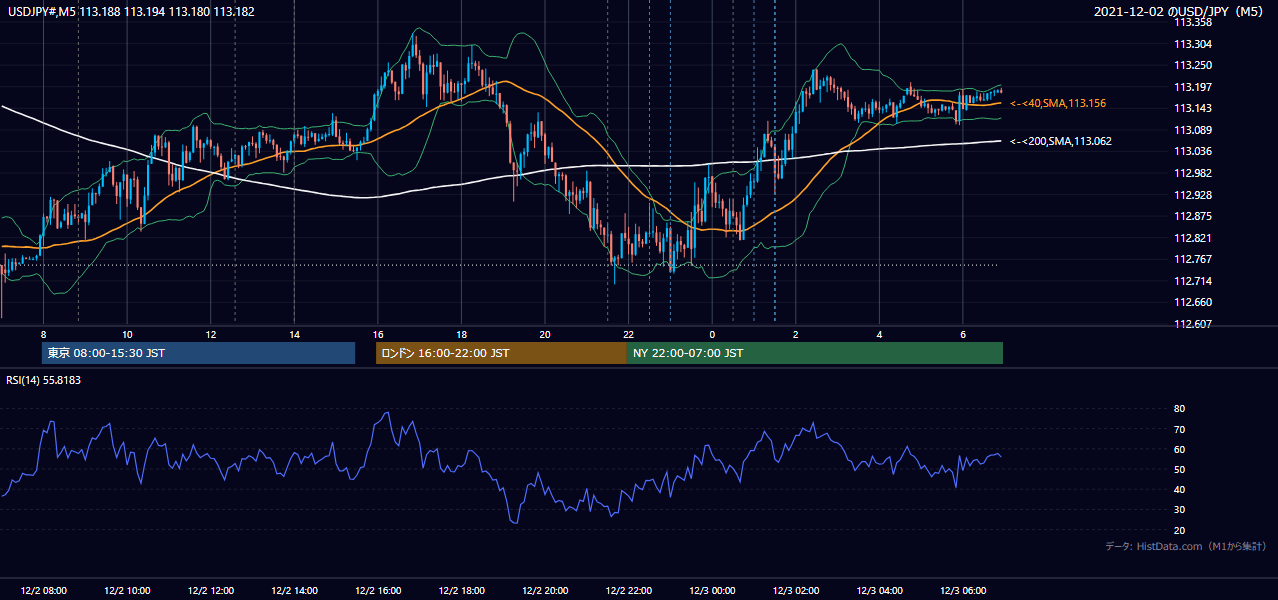Click the 2021-12-02 のUSD/JPY (M5) chart title
Screen dimensions: 1278x600
click(1180, 12)
